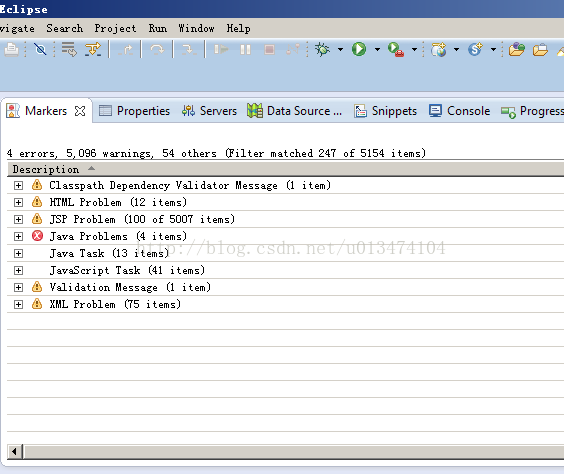Expand the HTML Problem (12 items) group
The width and height of the screenshot is (564, 474).
(x=18, y=202)
